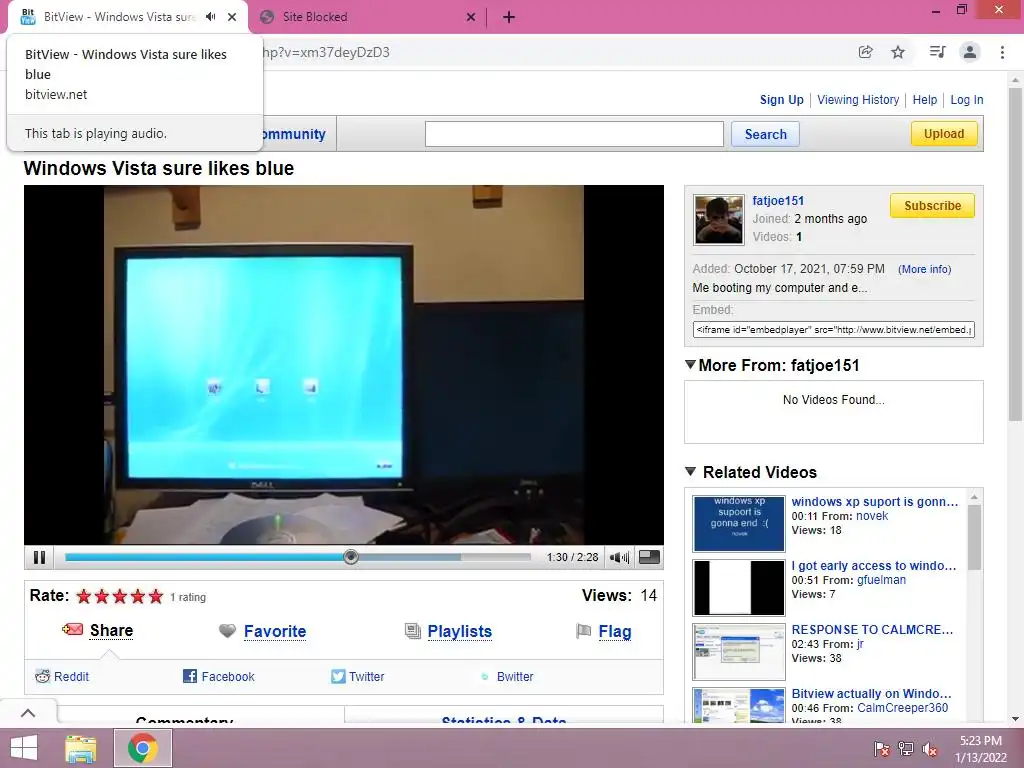Close the BitView tab
The image size is (1024, 768).
[232, 17]
